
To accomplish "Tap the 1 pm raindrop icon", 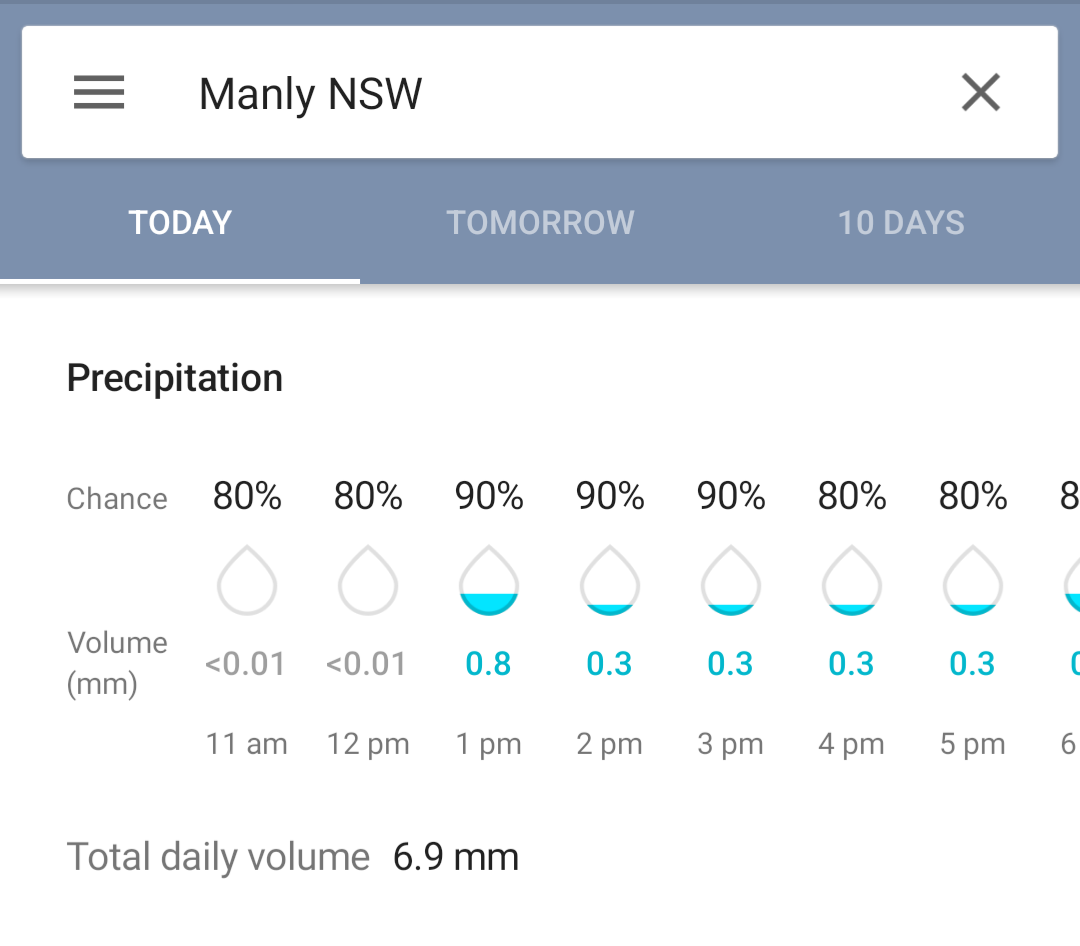I will pos(489,580).
